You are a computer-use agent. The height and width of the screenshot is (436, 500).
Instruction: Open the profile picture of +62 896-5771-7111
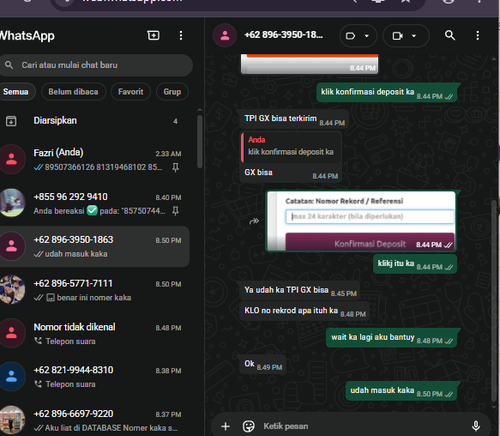click(12, 290)
